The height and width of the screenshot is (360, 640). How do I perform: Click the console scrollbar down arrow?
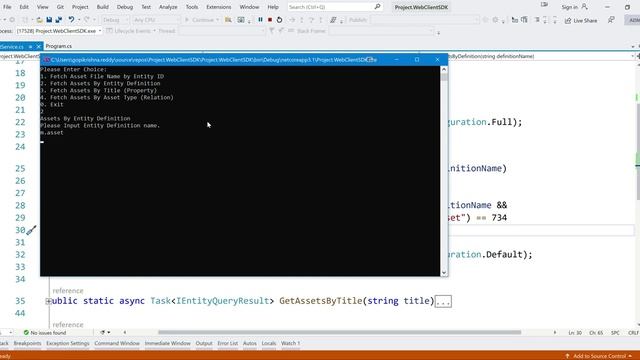(x=444, y=273)
